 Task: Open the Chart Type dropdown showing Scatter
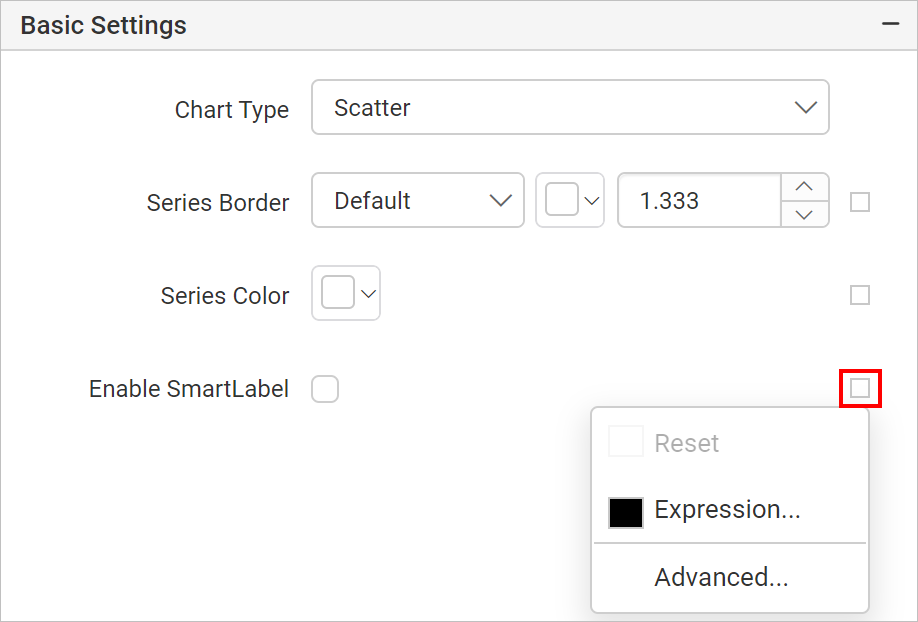point(570,107)
